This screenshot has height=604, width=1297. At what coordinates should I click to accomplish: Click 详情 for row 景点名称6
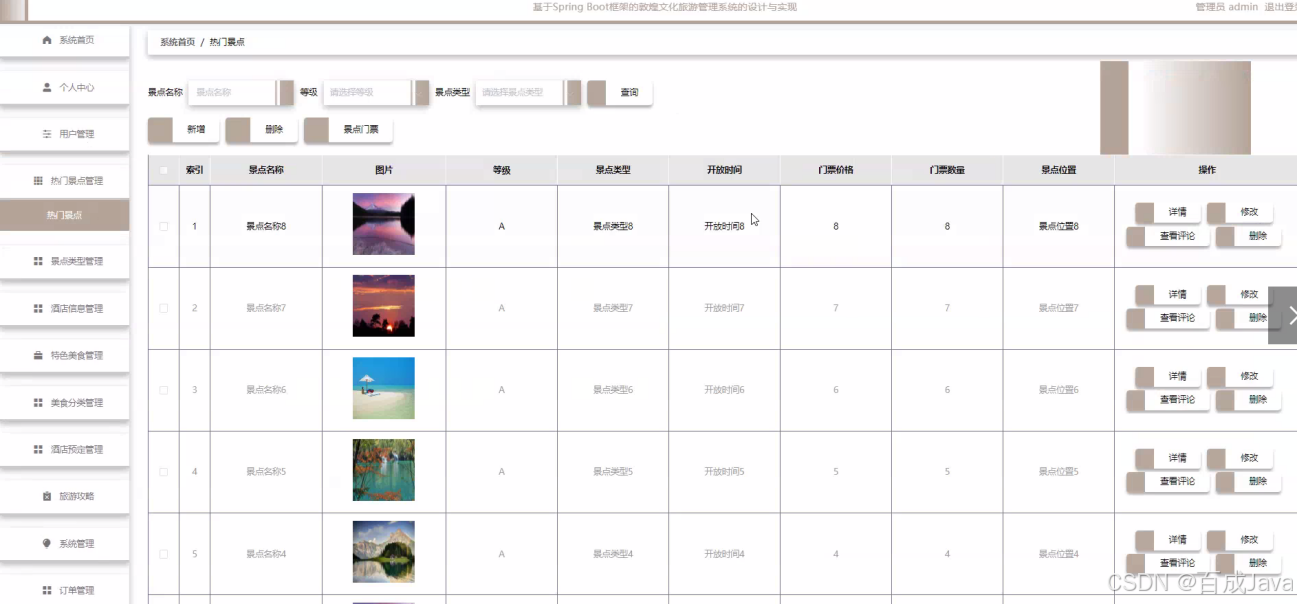coord(1166,376)
